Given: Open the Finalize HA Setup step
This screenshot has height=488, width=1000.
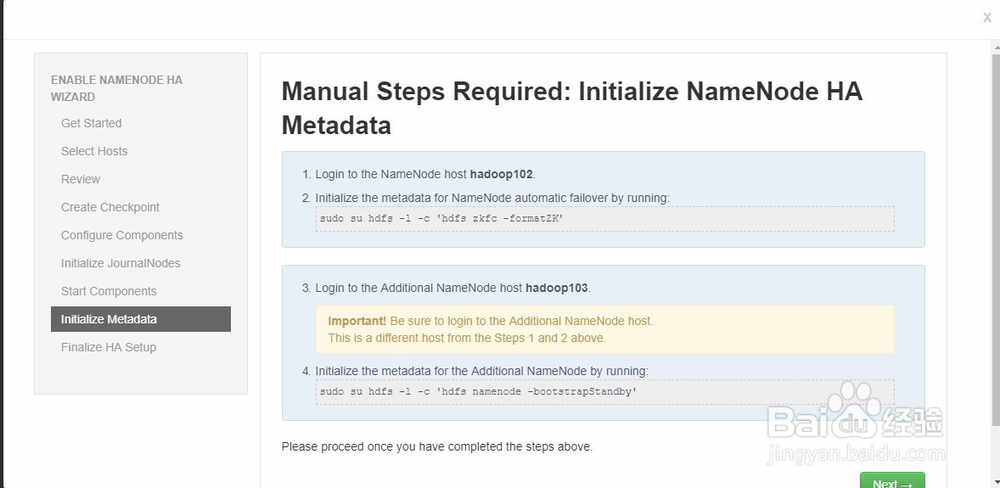Looking at the screenshot, I should coord(108,347).
